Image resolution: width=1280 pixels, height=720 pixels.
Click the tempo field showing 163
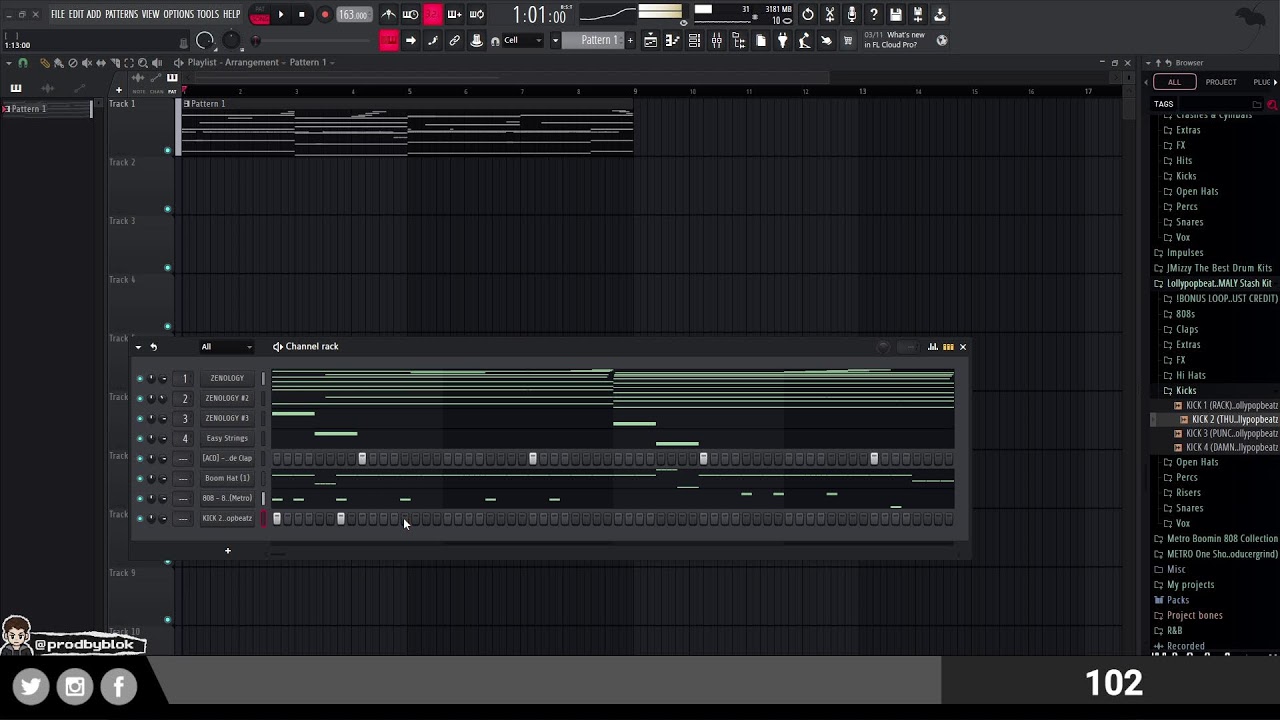coord(352,15)
